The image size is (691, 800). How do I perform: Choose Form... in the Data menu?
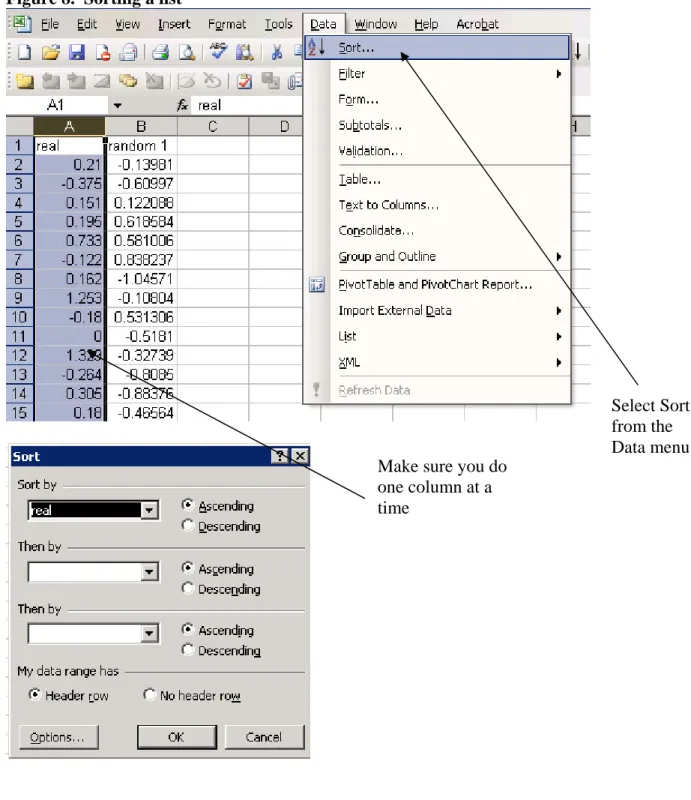[x=437, y=99]
